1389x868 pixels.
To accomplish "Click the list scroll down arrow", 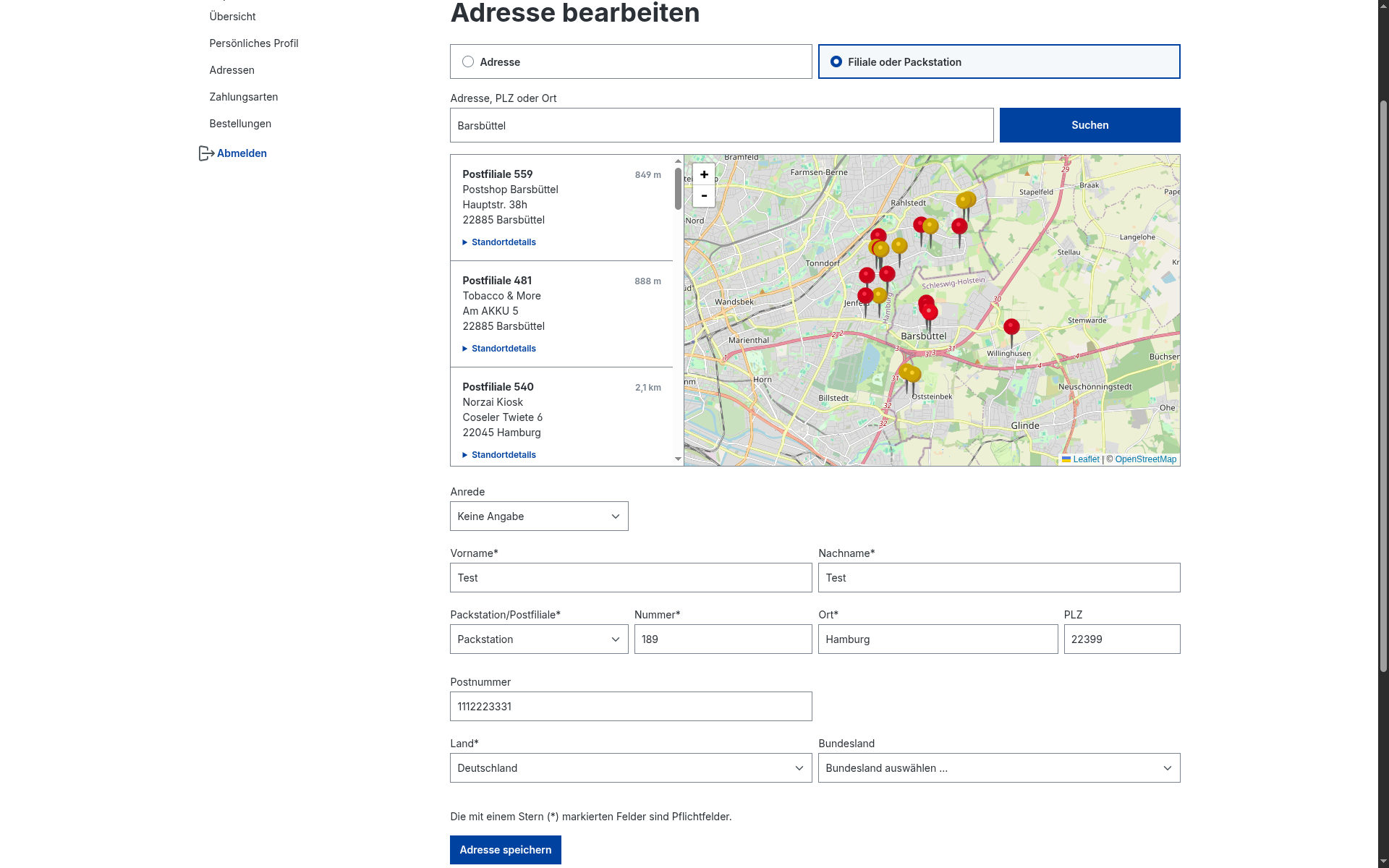I will 678,459.
